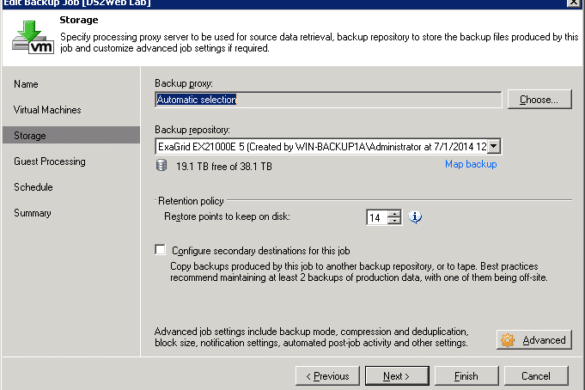Click the Map backup link

471,164
